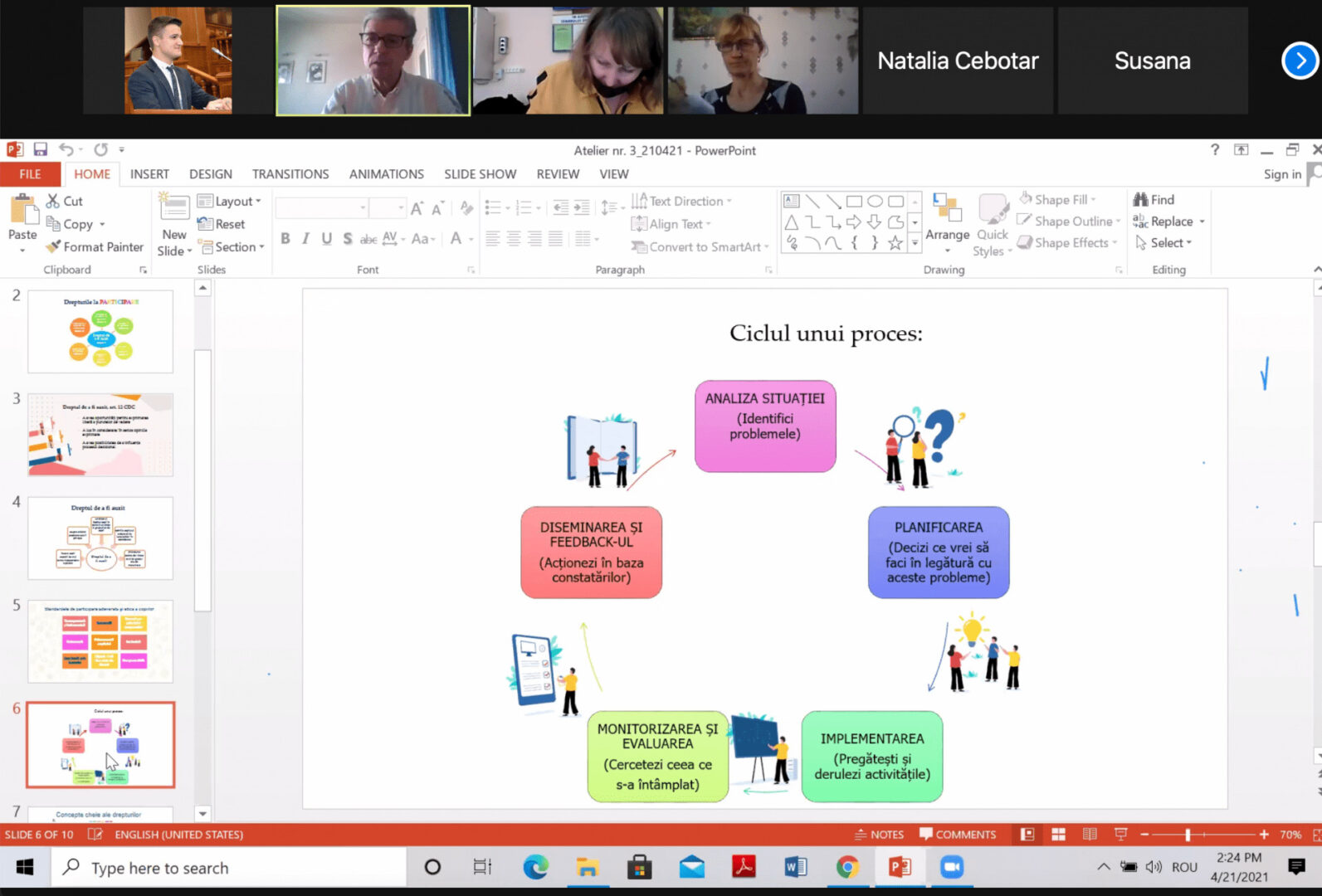Click the Windows search box
1322x896 pixels.
click(x=230, y=868)
